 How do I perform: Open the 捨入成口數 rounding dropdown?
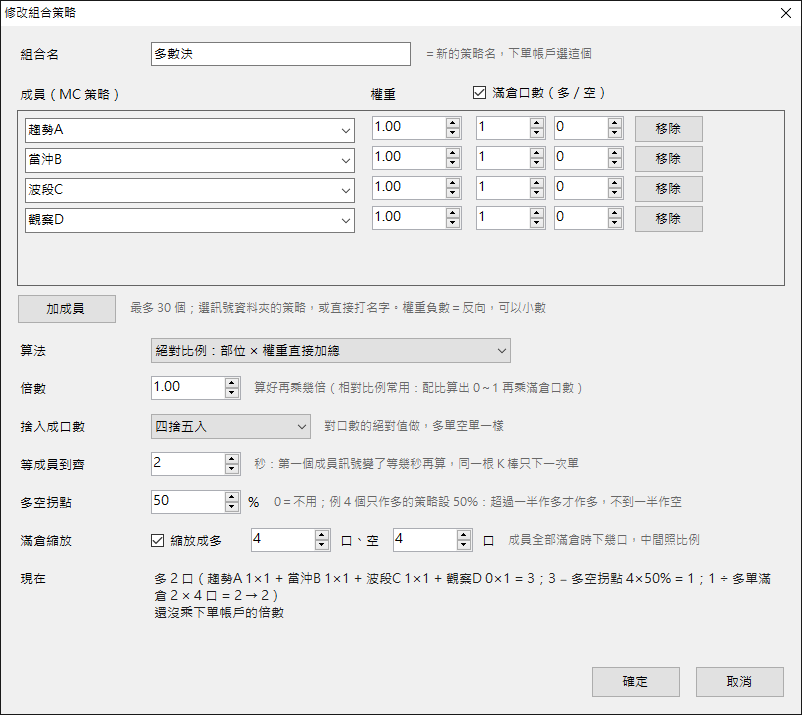[x=231, y=426]
